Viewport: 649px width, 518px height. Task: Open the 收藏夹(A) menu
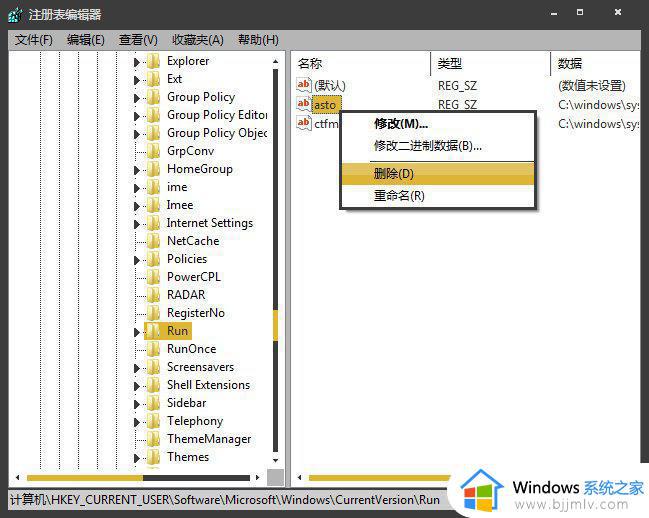[x=198, y=40]
